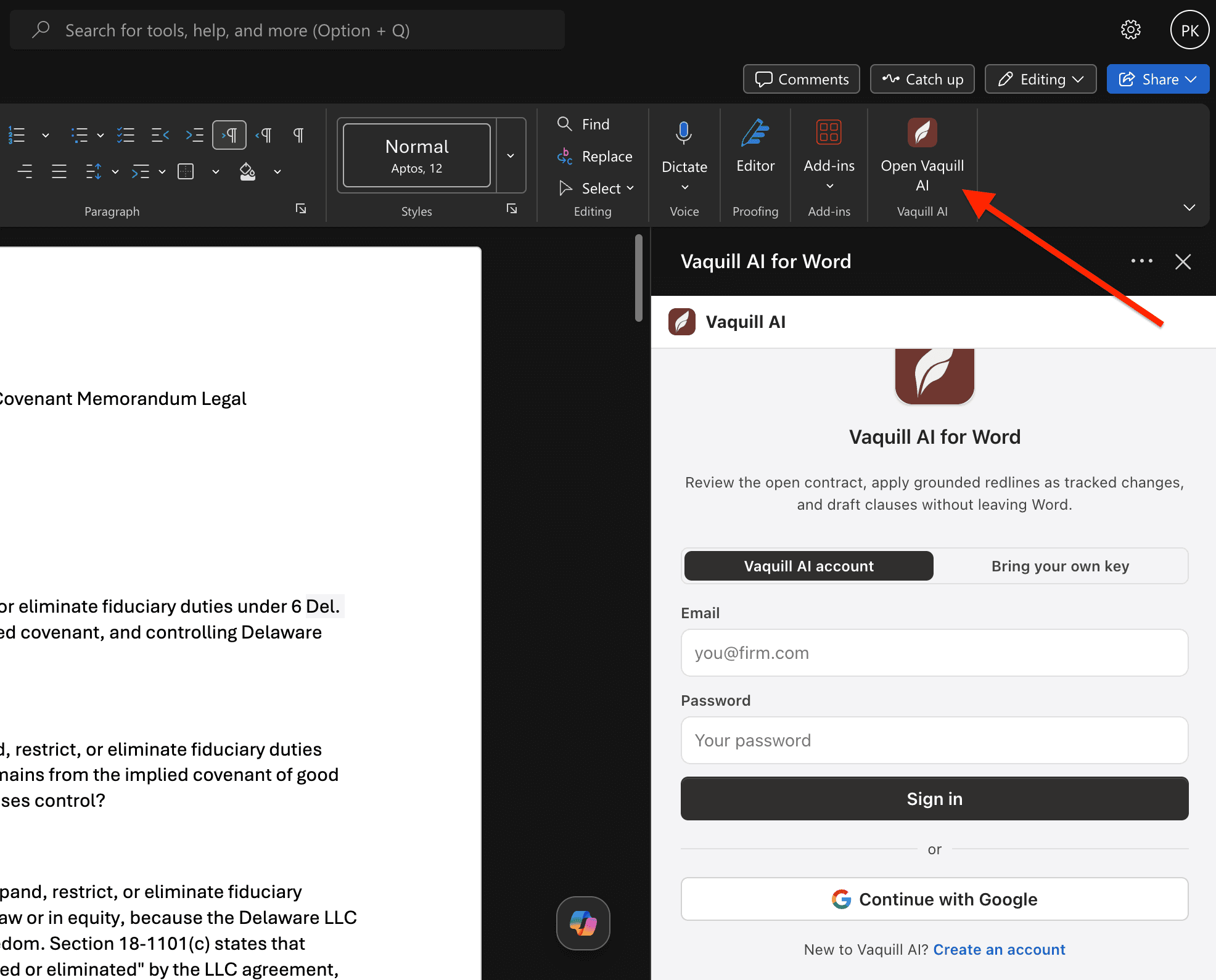Apply the checklist formatting icon
Screen dimensions: 1216x980
[126, 135]
